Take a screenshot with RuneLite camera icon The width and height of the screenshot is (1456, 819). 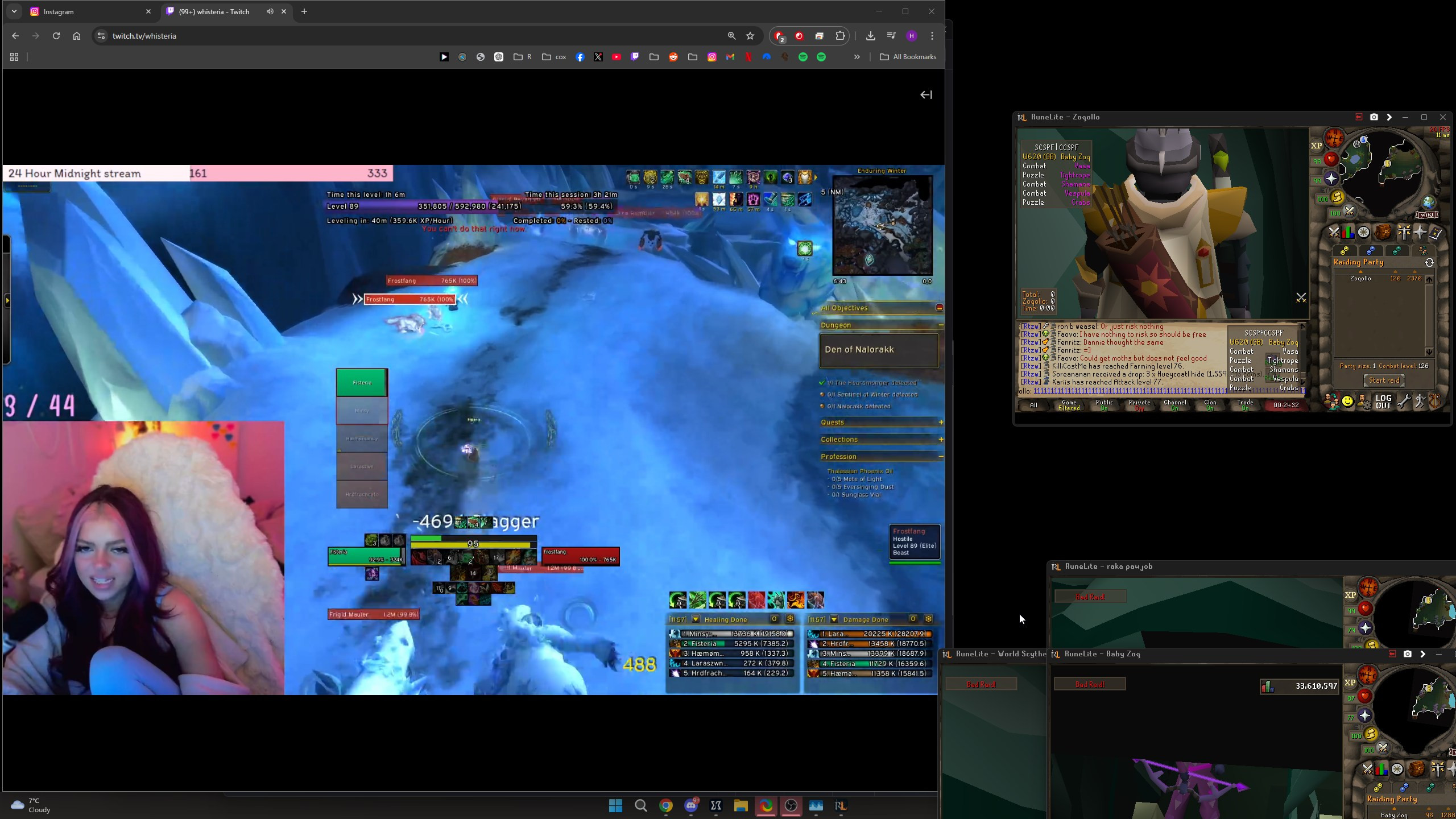[x=1374, y=117]
